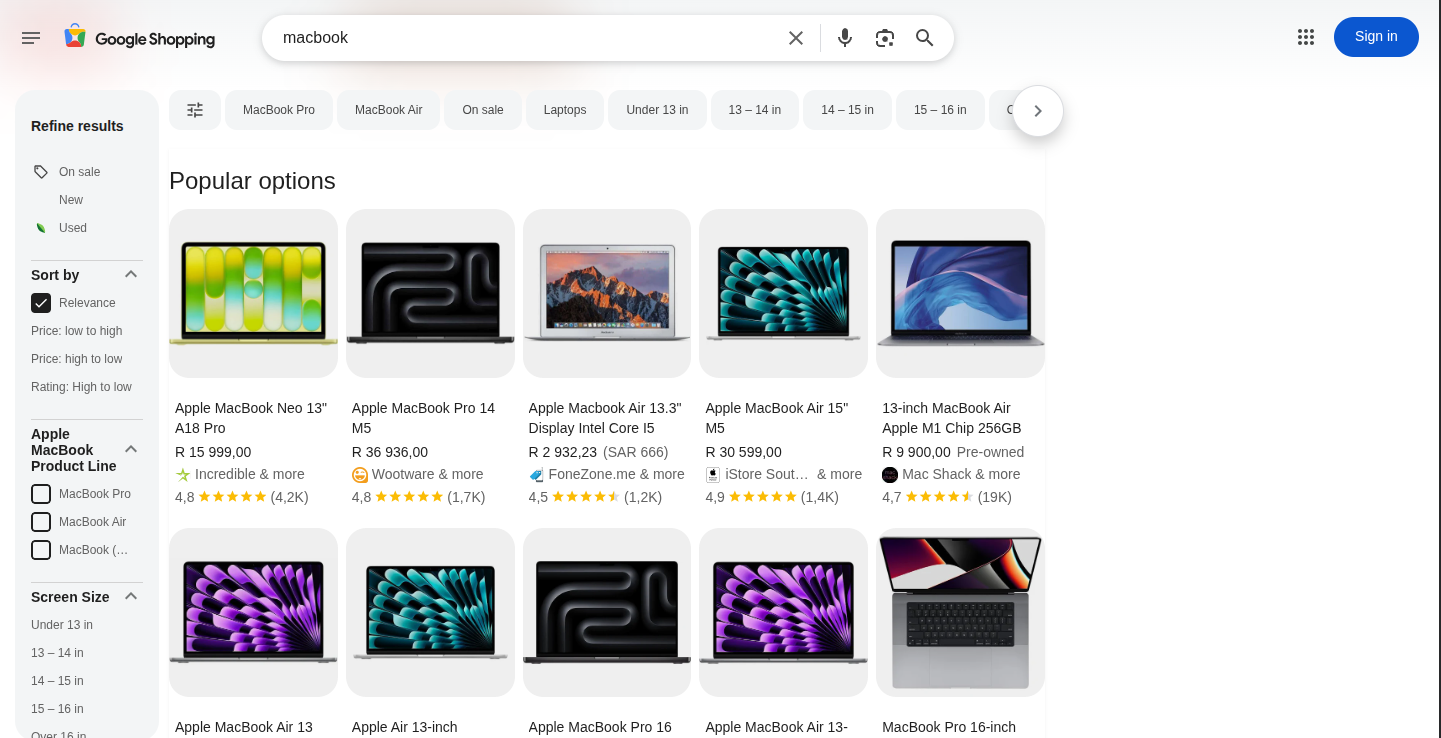
Task: Click the 4,7 rating stars (19K)
Action: pyautogui.click(x=939, y=497)
